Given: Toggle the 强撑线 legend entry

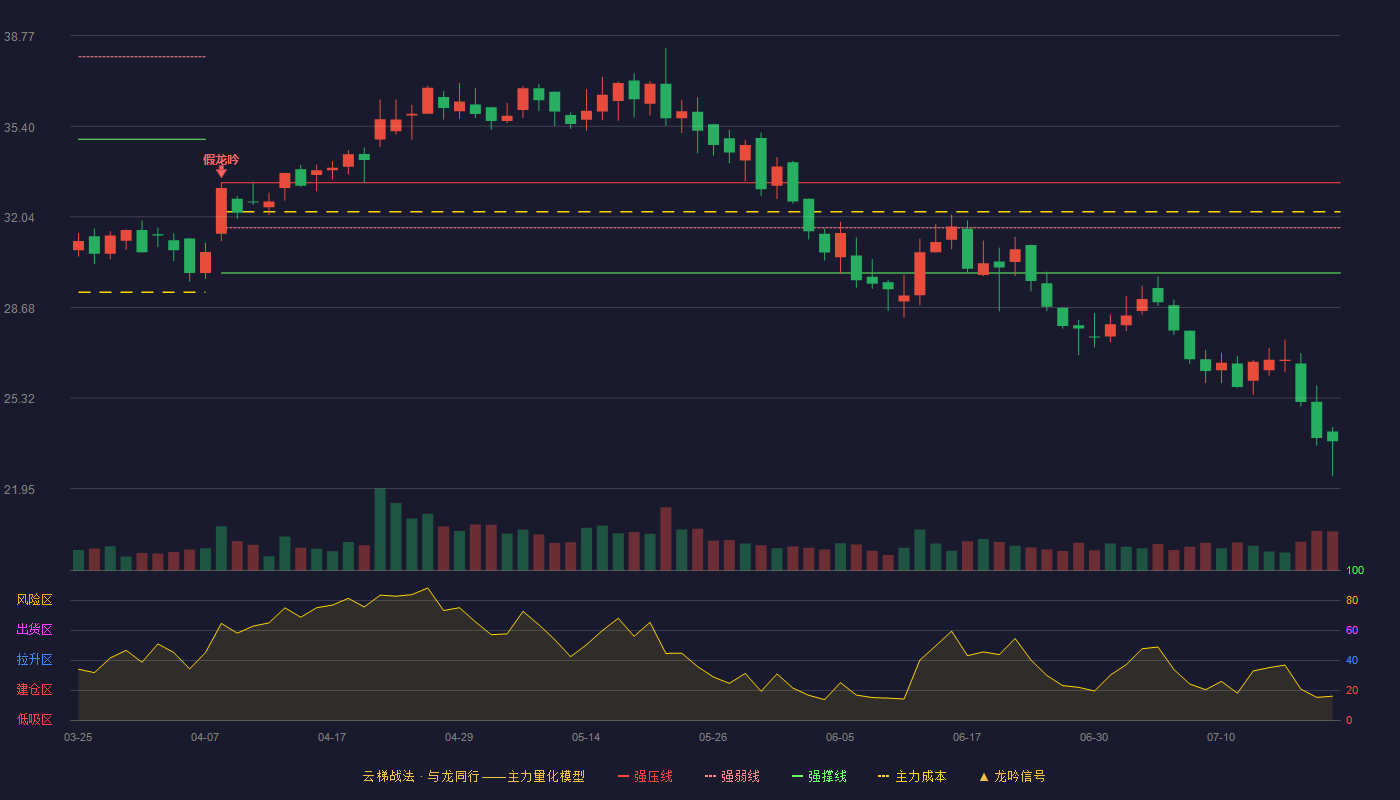Looking at the screenshot, I should [819, 776].
